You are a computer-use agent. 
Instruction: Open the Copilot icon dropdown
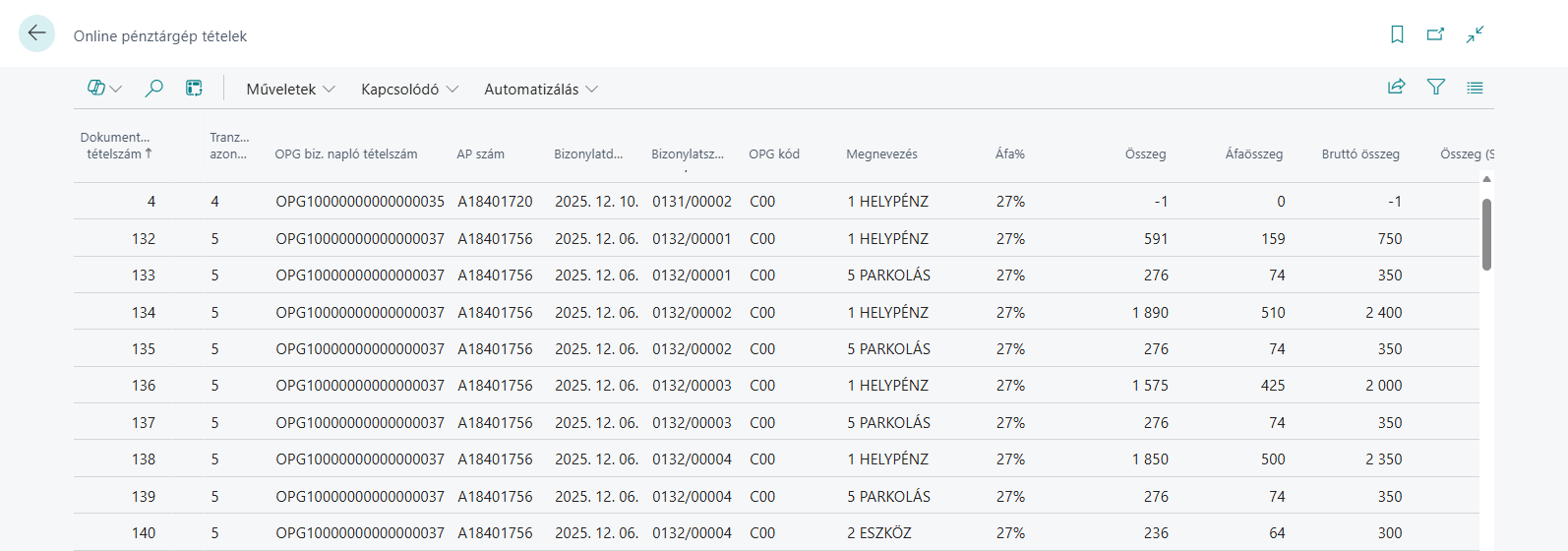pyautogui.click(x=104, y=89)
